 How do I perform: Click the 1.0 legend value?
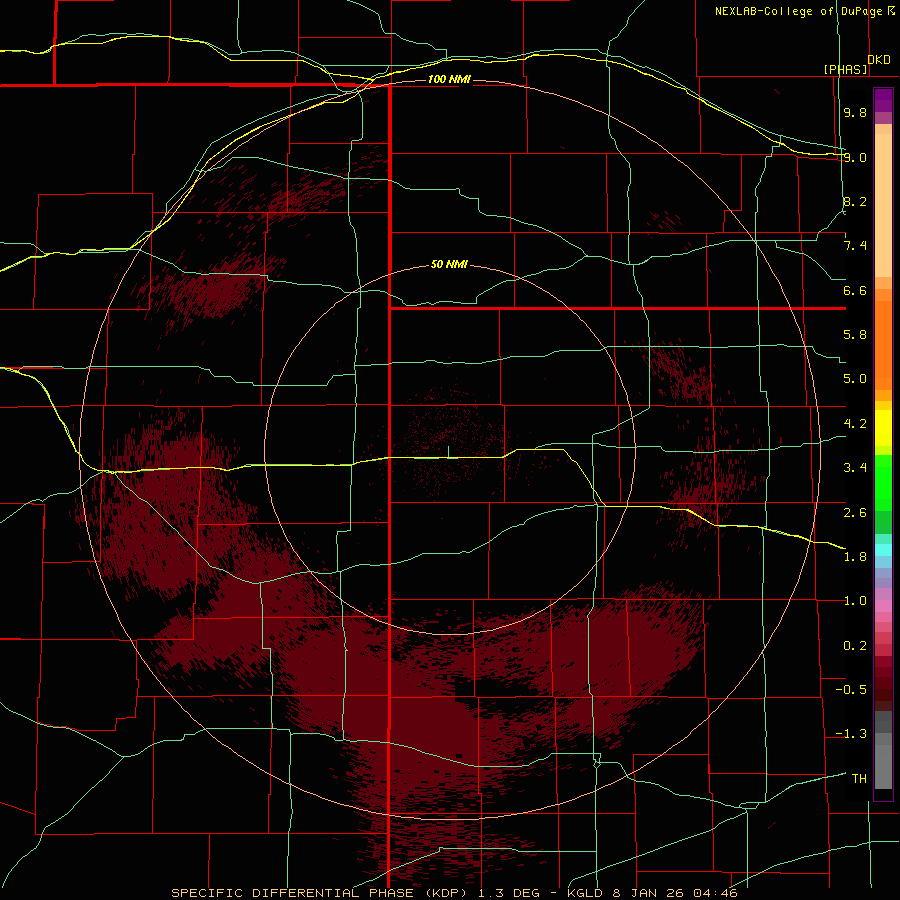coord(855,601)
